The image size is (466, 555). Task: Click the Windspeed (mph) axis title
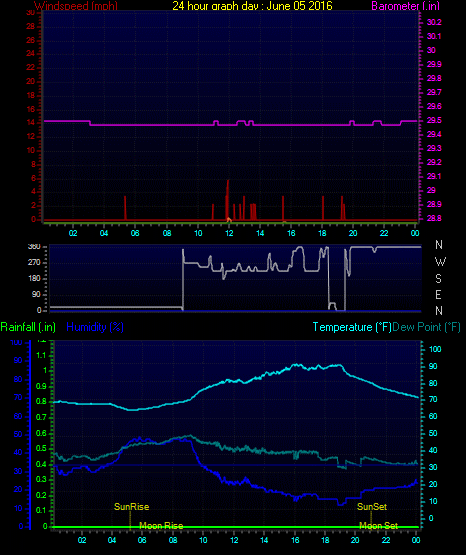(x=76, y=6)
